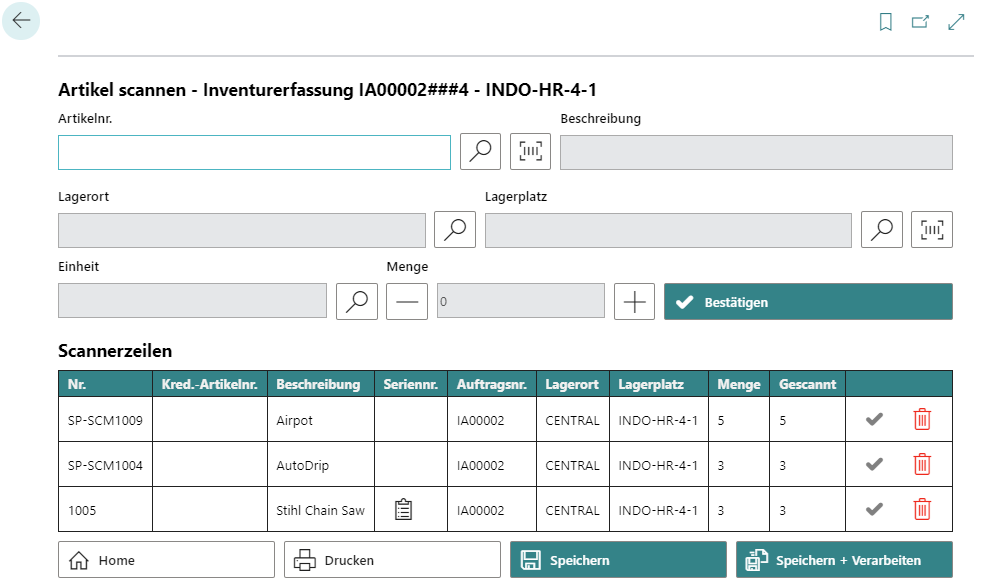Toggle the checkmark on AutoDrip row
The height and width of the screenshot is (584, 984).
(x=874, y=464)
